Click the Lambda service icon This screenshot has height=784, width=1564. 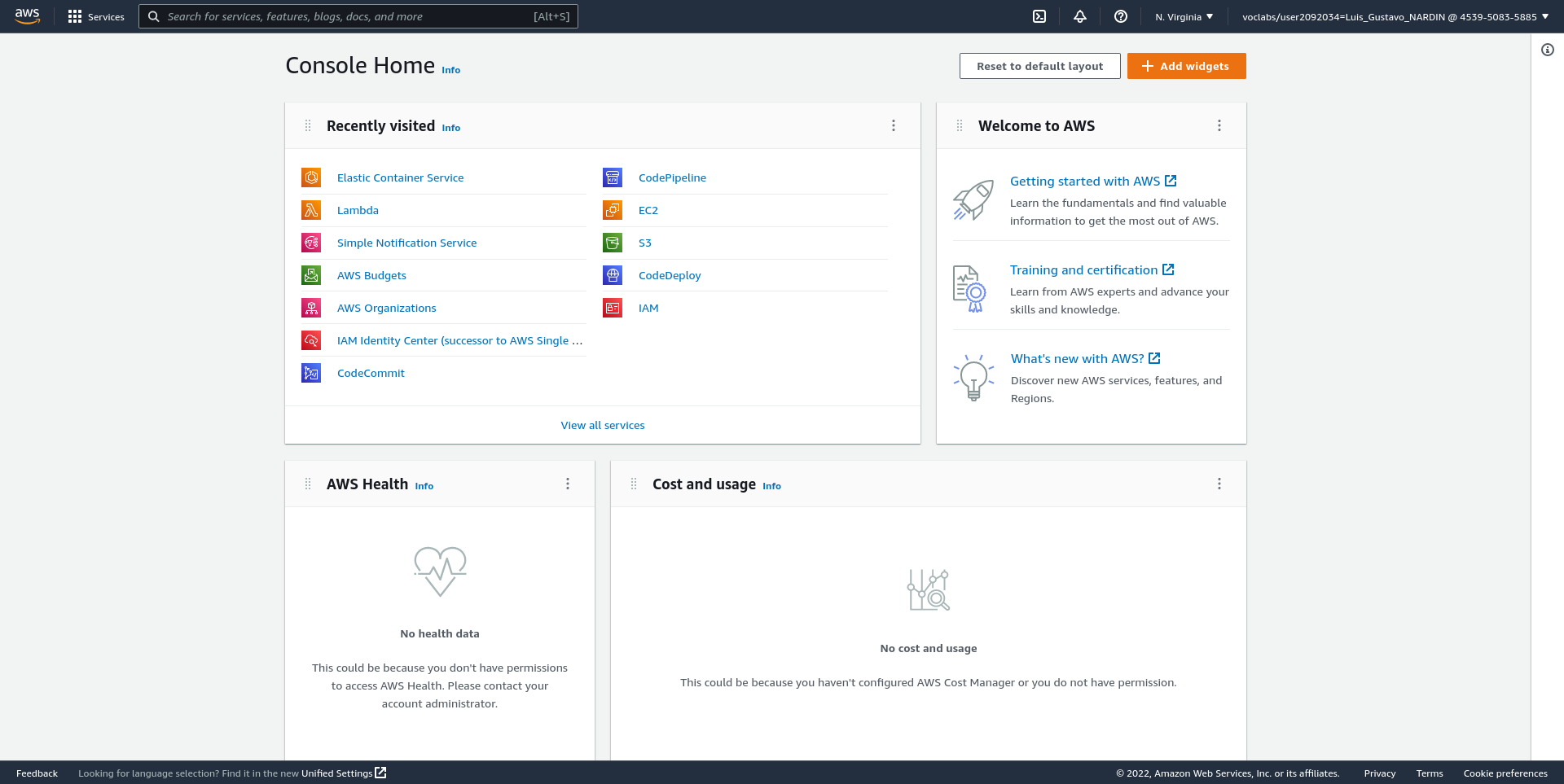[x=311, y=210]
